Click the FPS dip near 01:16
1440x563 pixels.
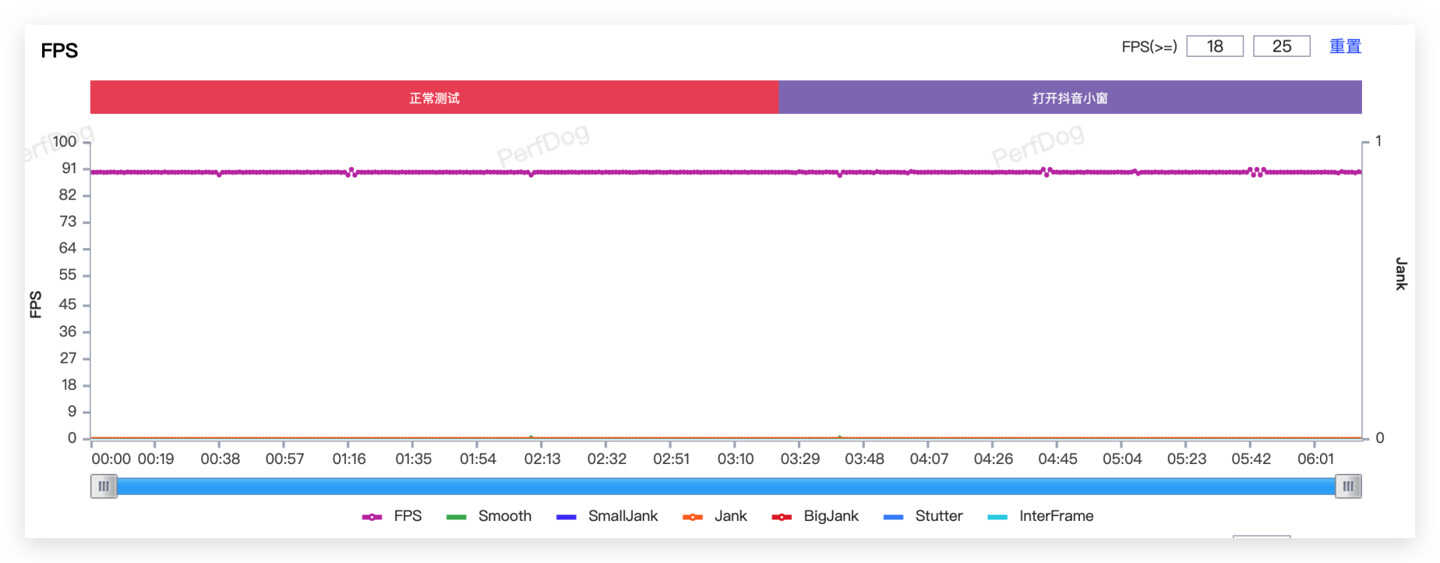[x=350, y=173]
